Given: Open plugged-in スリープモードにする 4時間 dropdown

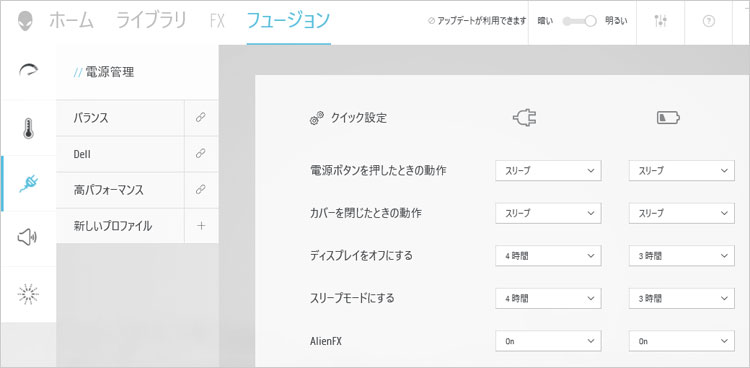Looking at the screenshot, I should coord(548,298).
